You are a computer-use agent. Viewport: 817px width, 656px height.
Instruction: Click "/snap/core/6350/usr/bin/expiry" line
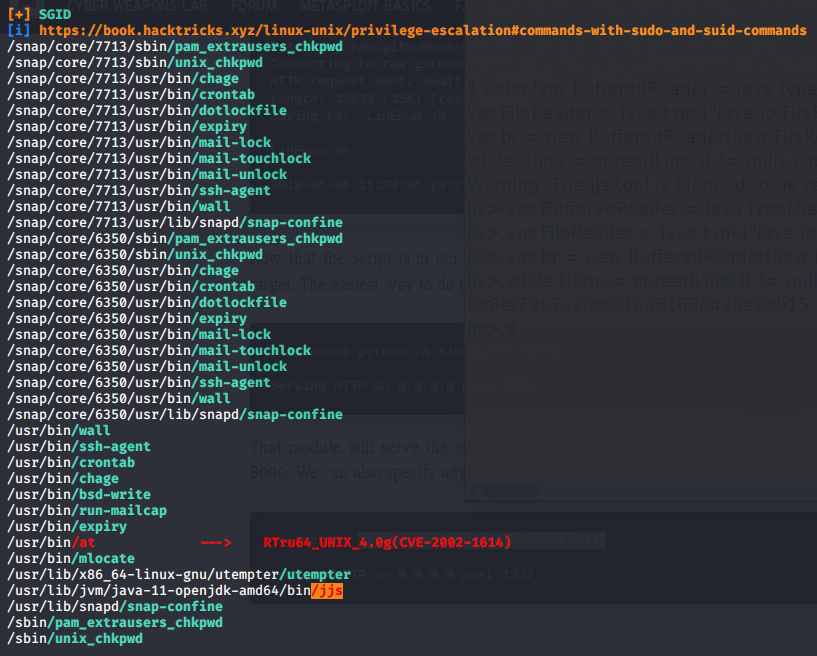127,318
